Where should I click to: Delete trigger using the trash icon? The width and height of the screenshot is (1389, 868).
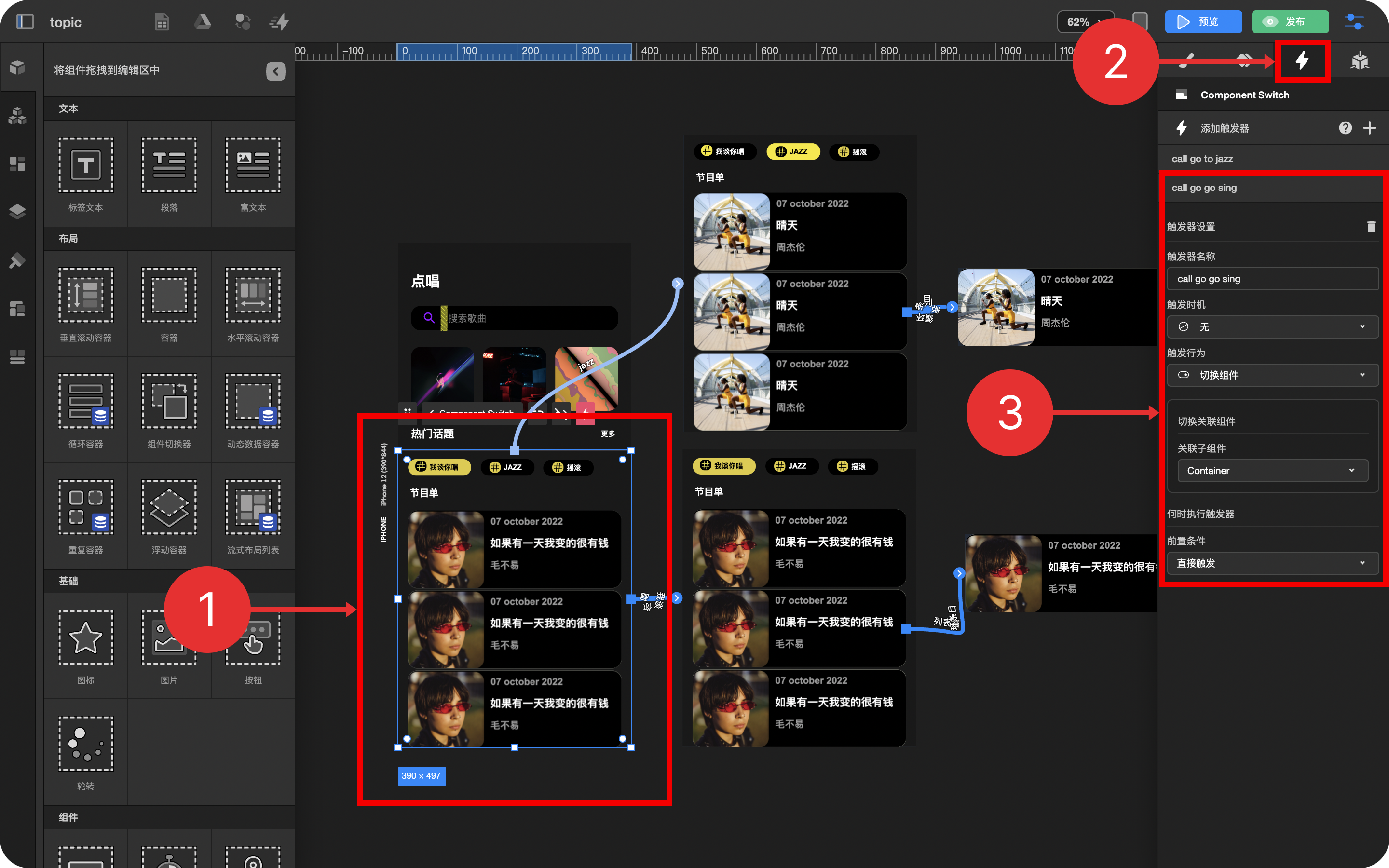click(x=1371, y=227)
